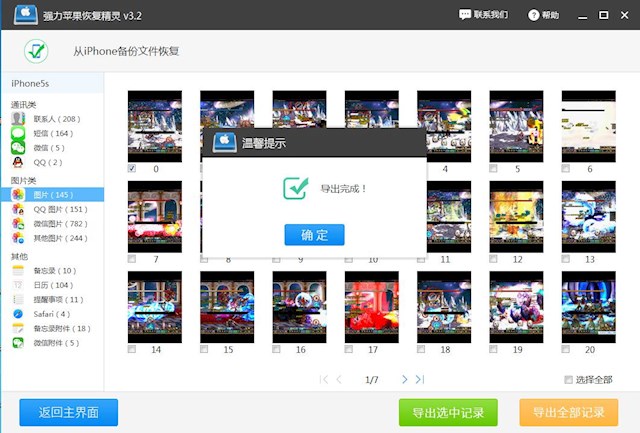640x433 pixels.
Task: Click the 微信图片 (782) icon
Action: coord(18,224)
